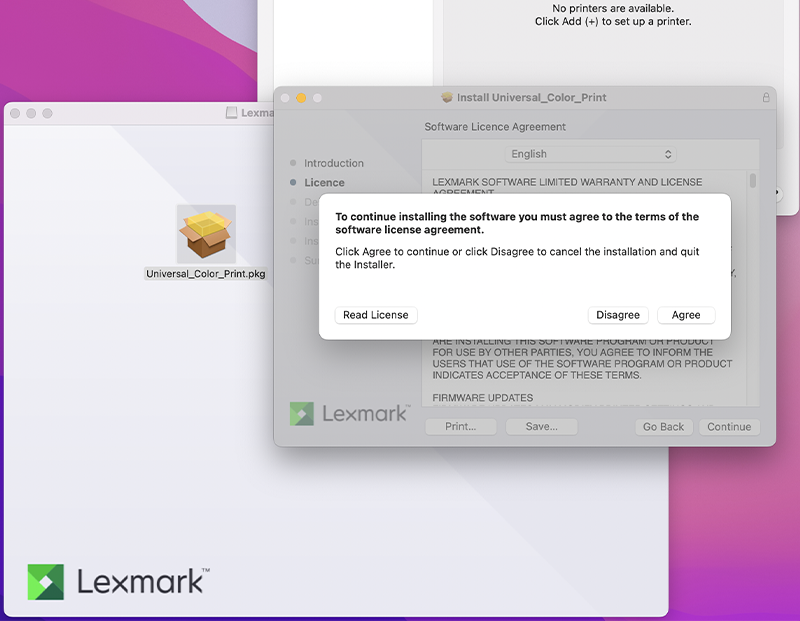Close the Lexmark disk image window

pyautogui.click(x=15, y=113)
